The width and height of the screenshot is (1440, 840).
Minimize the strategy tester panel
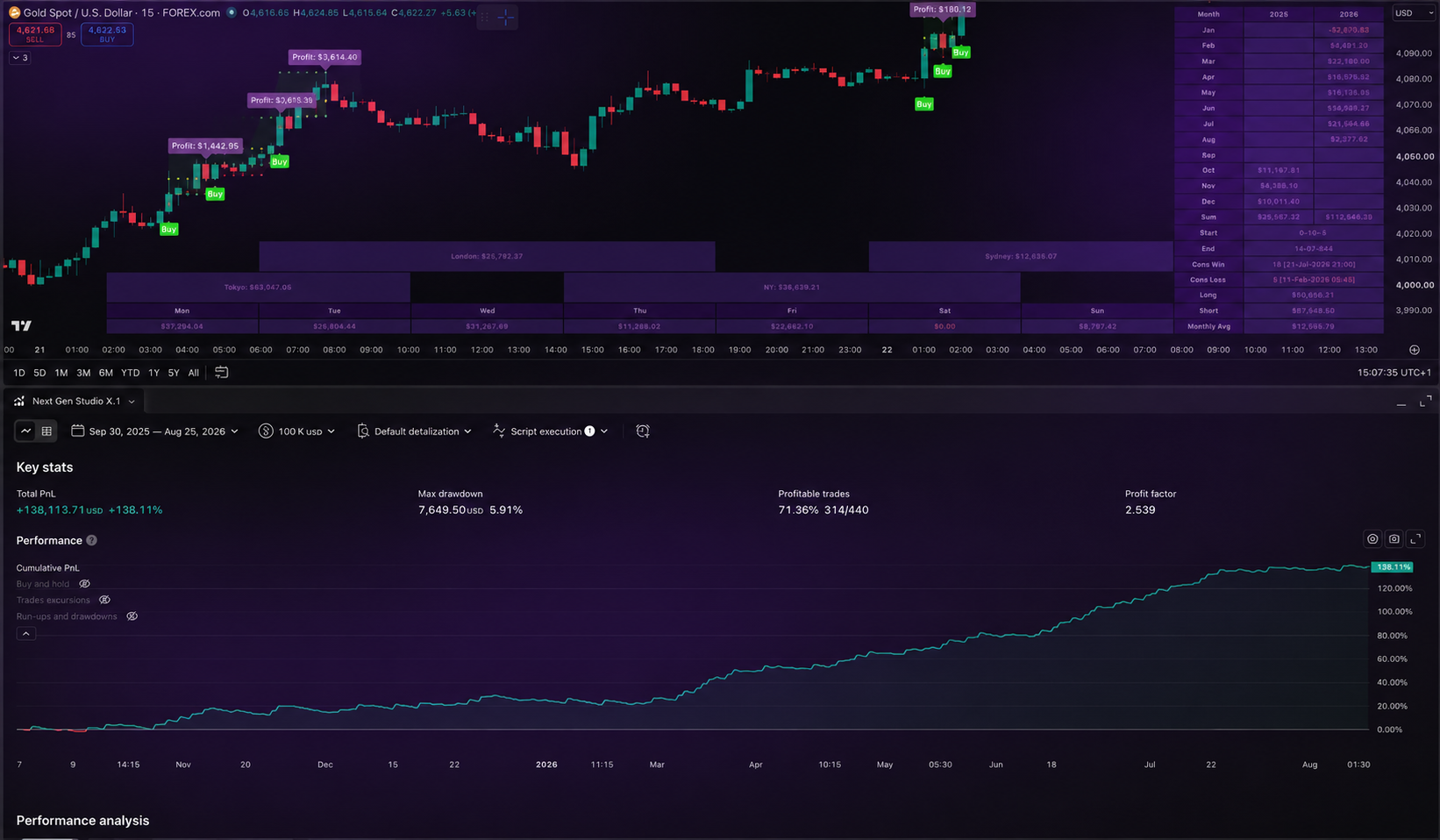click(x=1401, y=403)
